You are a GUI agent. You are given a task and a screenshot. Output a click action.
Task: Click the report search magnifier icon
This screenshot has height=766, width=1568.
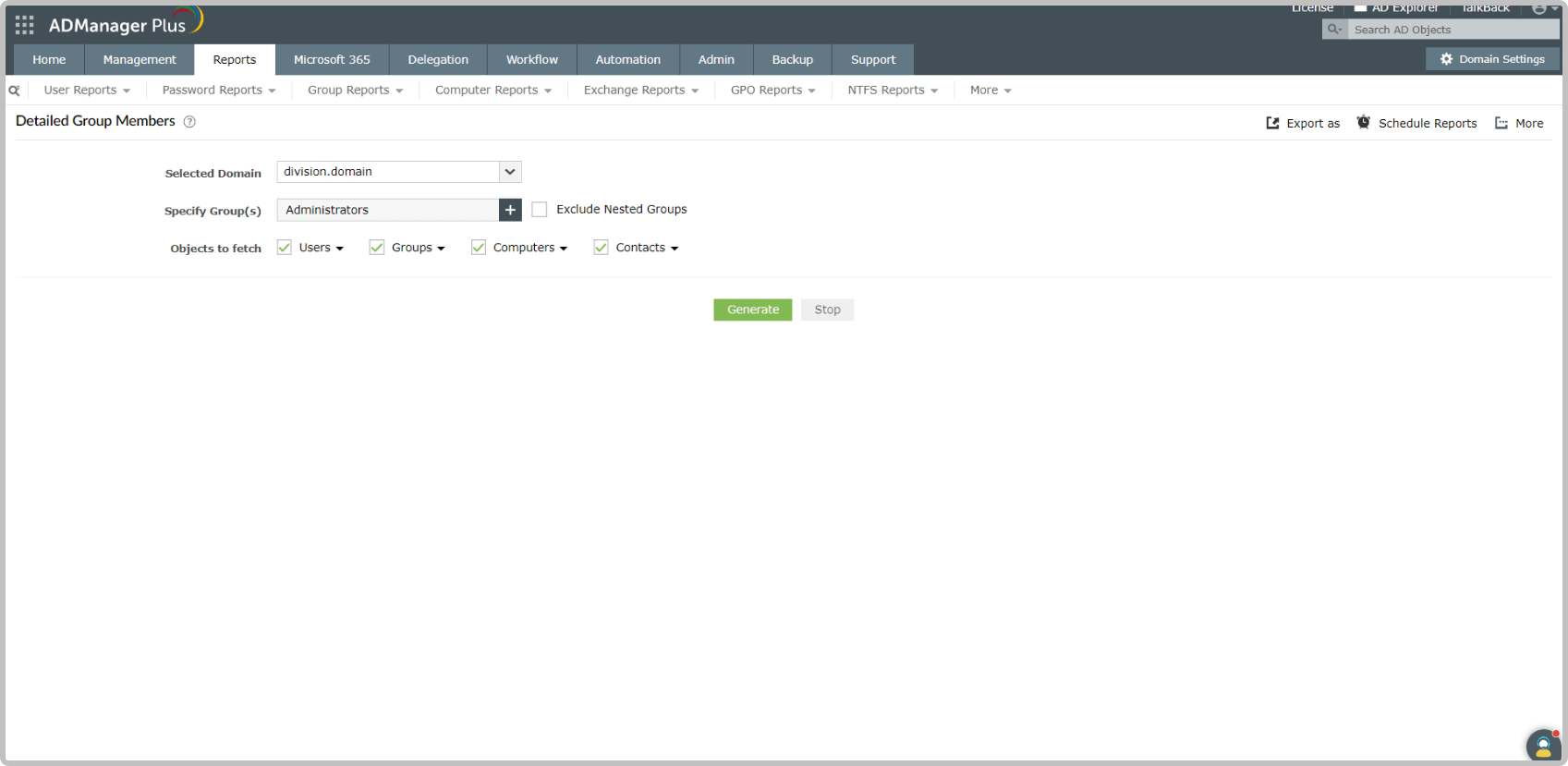(x=14, y=91)
